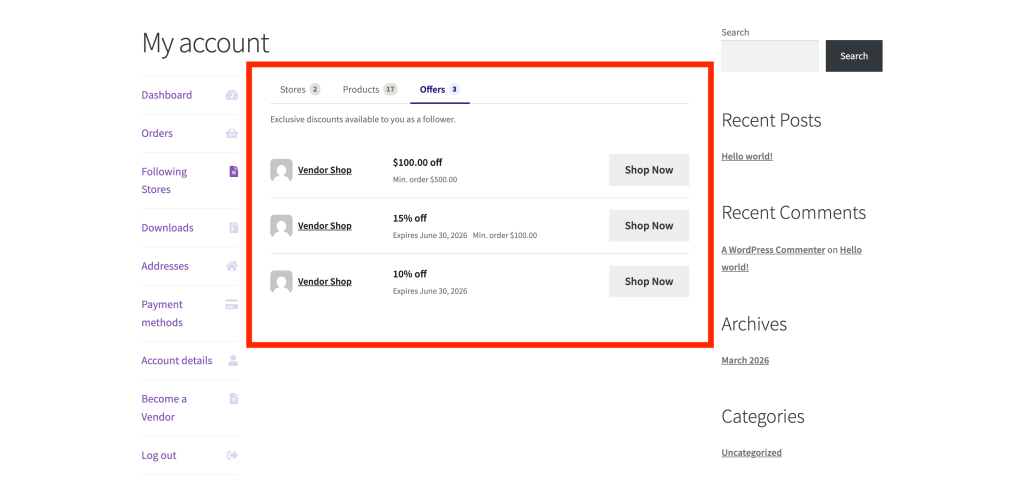This screenshot has width=1024, height=490.
Task: Click the Account details person icon
Action: (233, 360)
